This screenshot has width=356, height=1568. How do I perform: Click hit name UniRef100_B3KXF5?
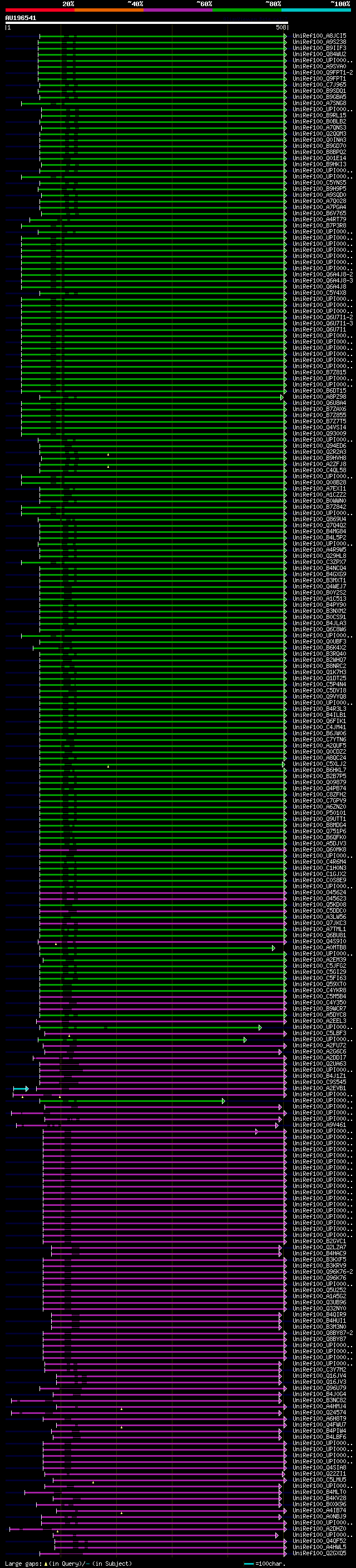319,1259
